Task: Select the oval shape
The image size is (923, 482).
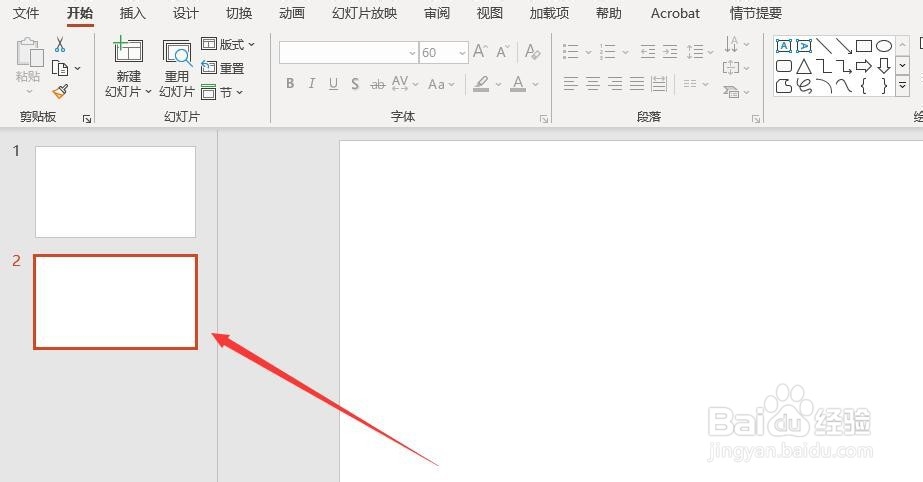Action: tap(884, 46)
